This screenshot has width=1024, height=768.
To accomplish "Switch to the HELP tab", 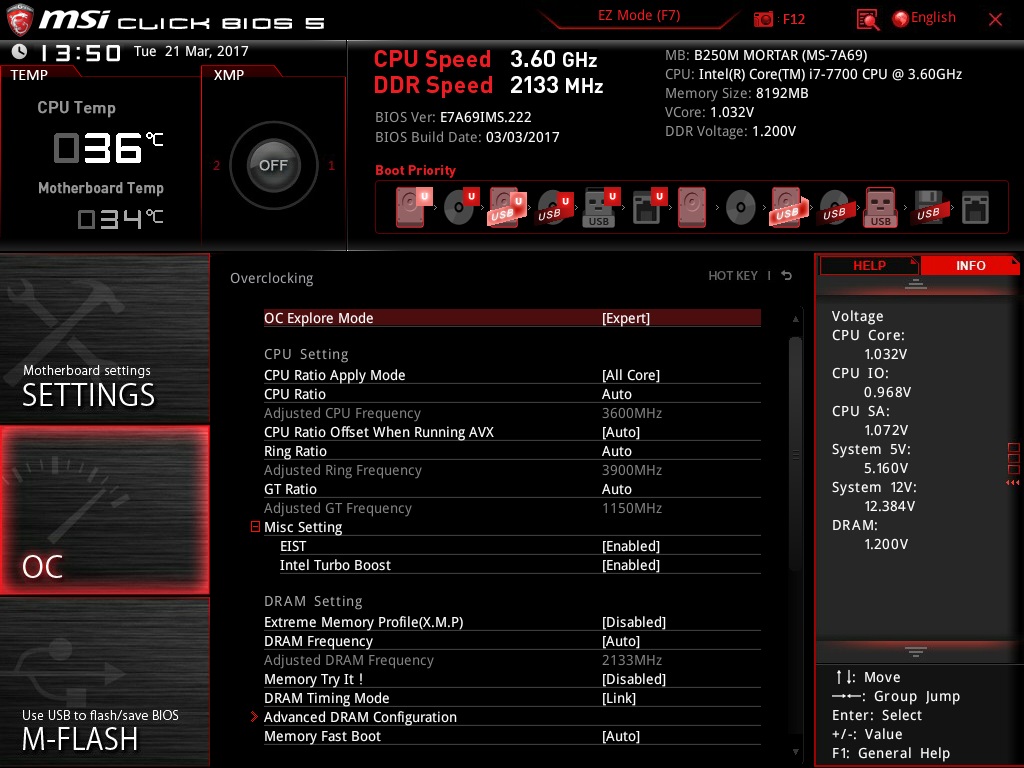I will pyautogui.click(x=869, y=265).
